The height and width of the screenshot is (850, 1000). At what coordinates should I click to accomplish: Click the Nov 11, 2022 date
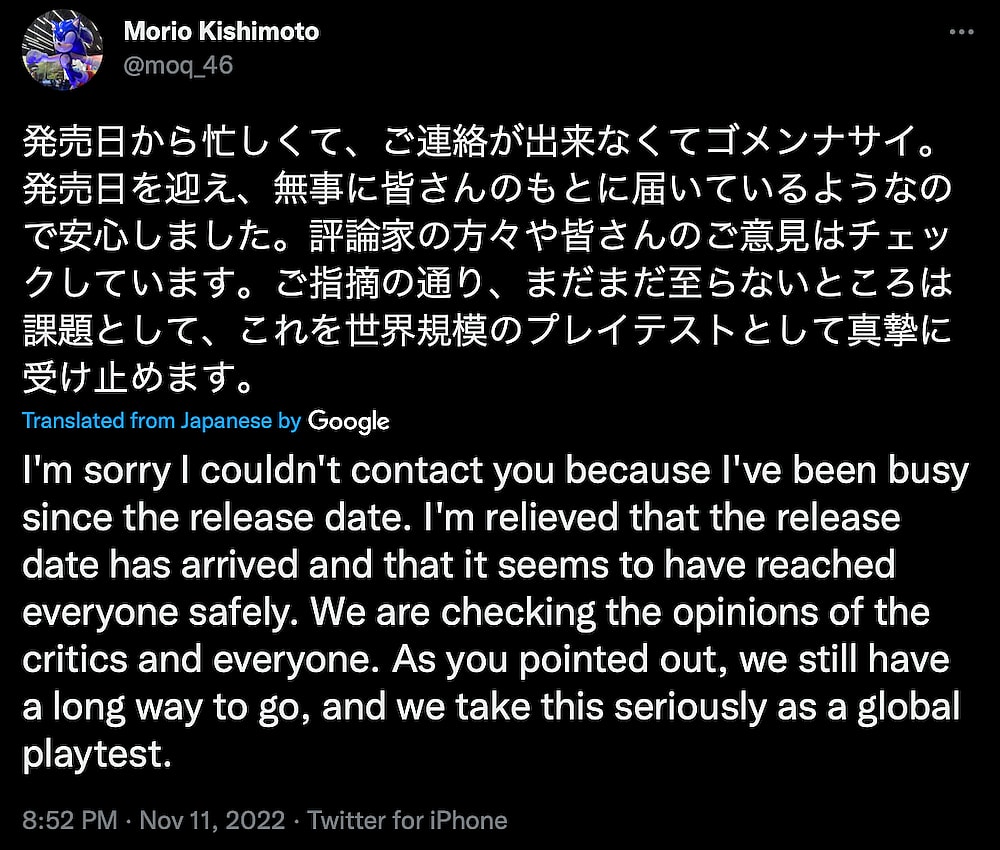[210, 821]
